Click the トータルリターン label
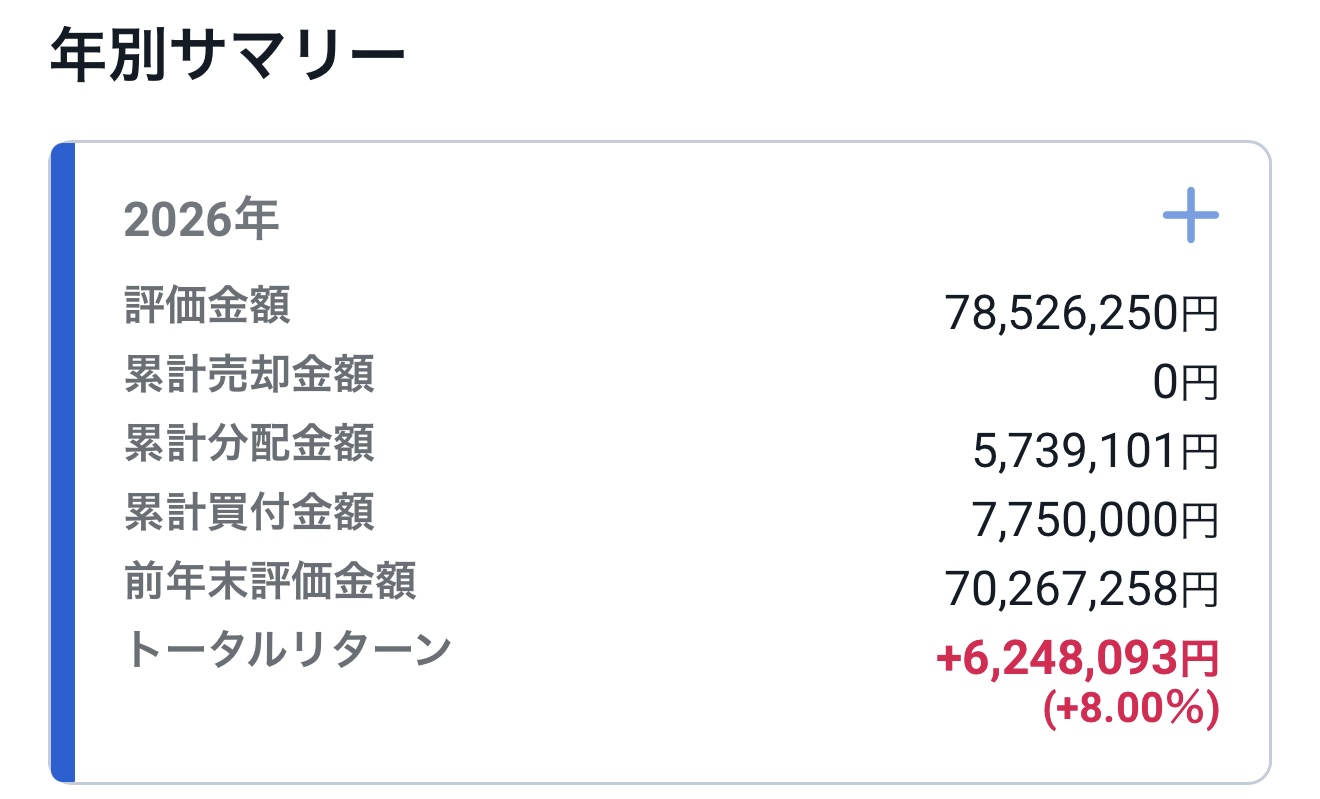1320x799 pixels. 288,649
